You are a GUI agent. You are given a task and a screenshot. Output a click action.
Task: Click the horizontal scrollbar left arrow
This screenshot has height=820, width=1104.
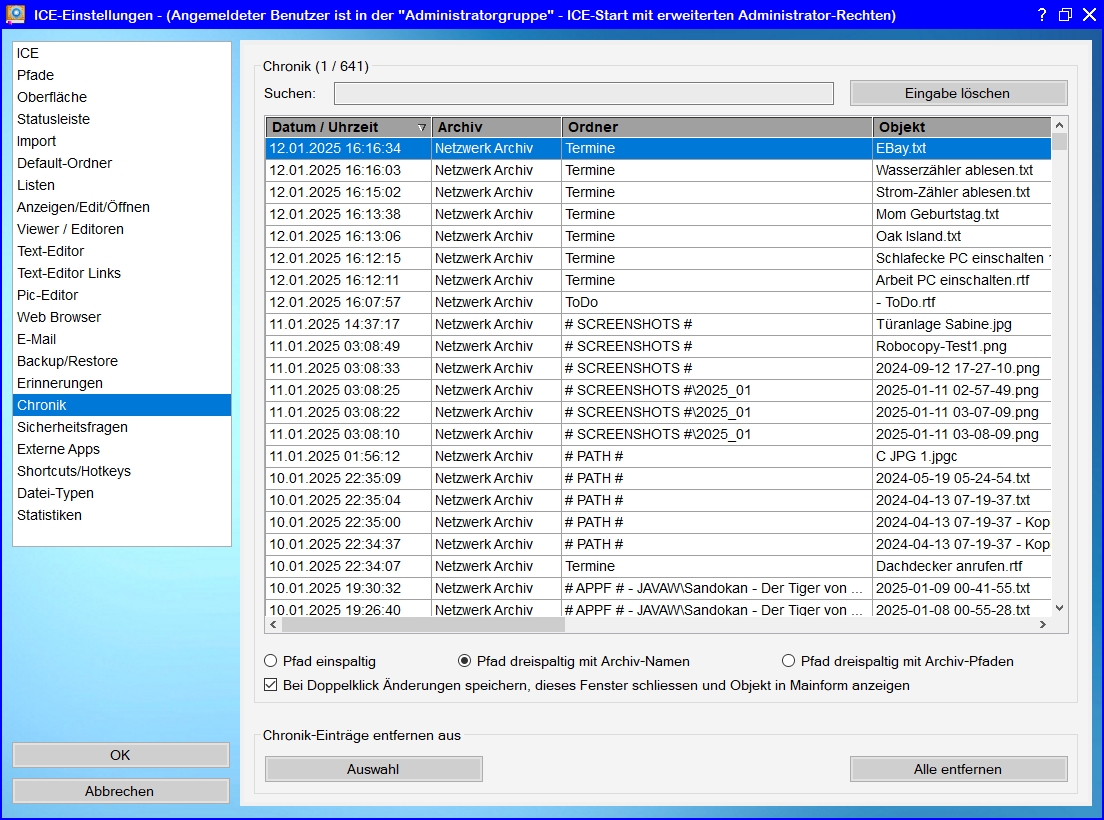pos(274,624)
